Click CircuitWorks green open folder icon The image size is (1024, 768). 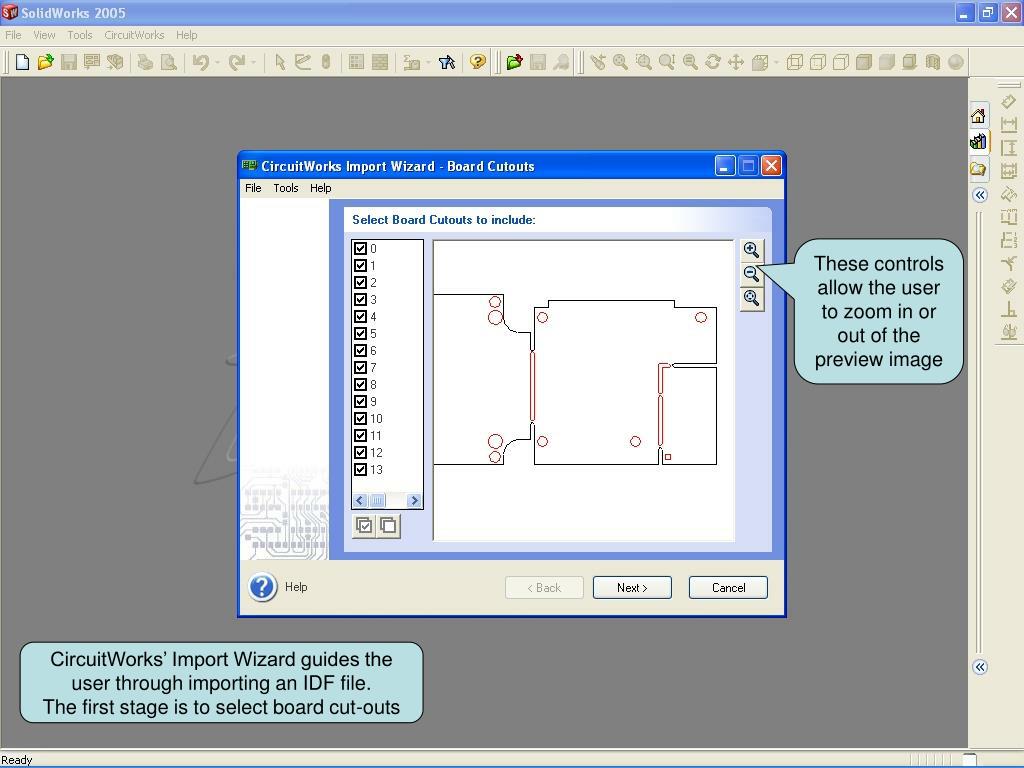click(515, 62)
